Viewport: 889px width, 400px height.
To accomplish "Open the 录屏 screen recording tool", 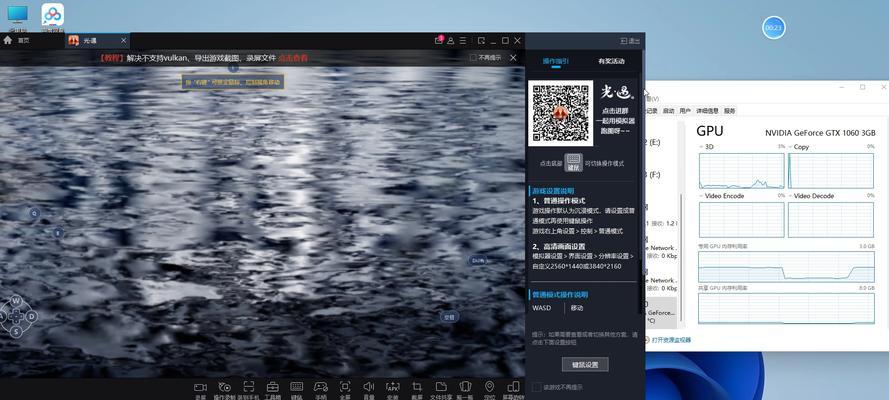I will [200, 387].
